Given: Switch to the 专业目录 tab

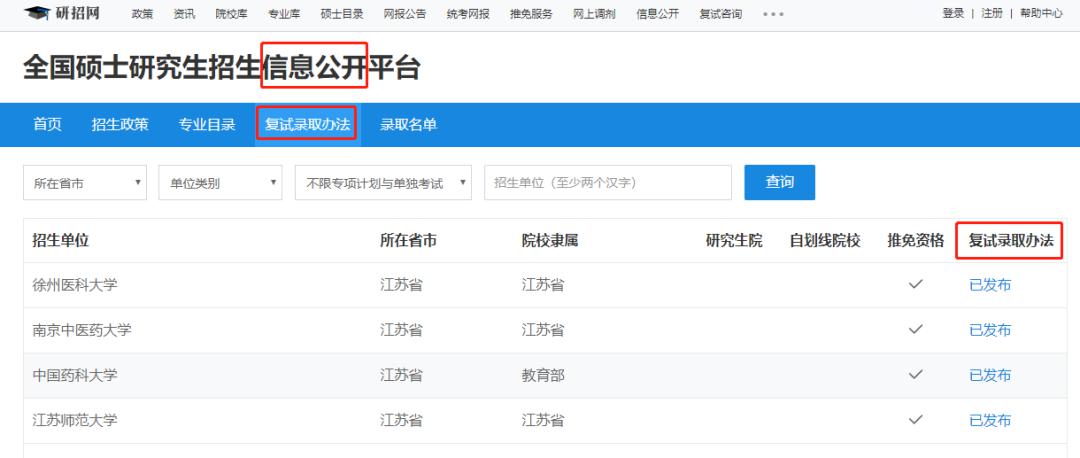Looking at the screenshot, I should (x=207, y=125).
